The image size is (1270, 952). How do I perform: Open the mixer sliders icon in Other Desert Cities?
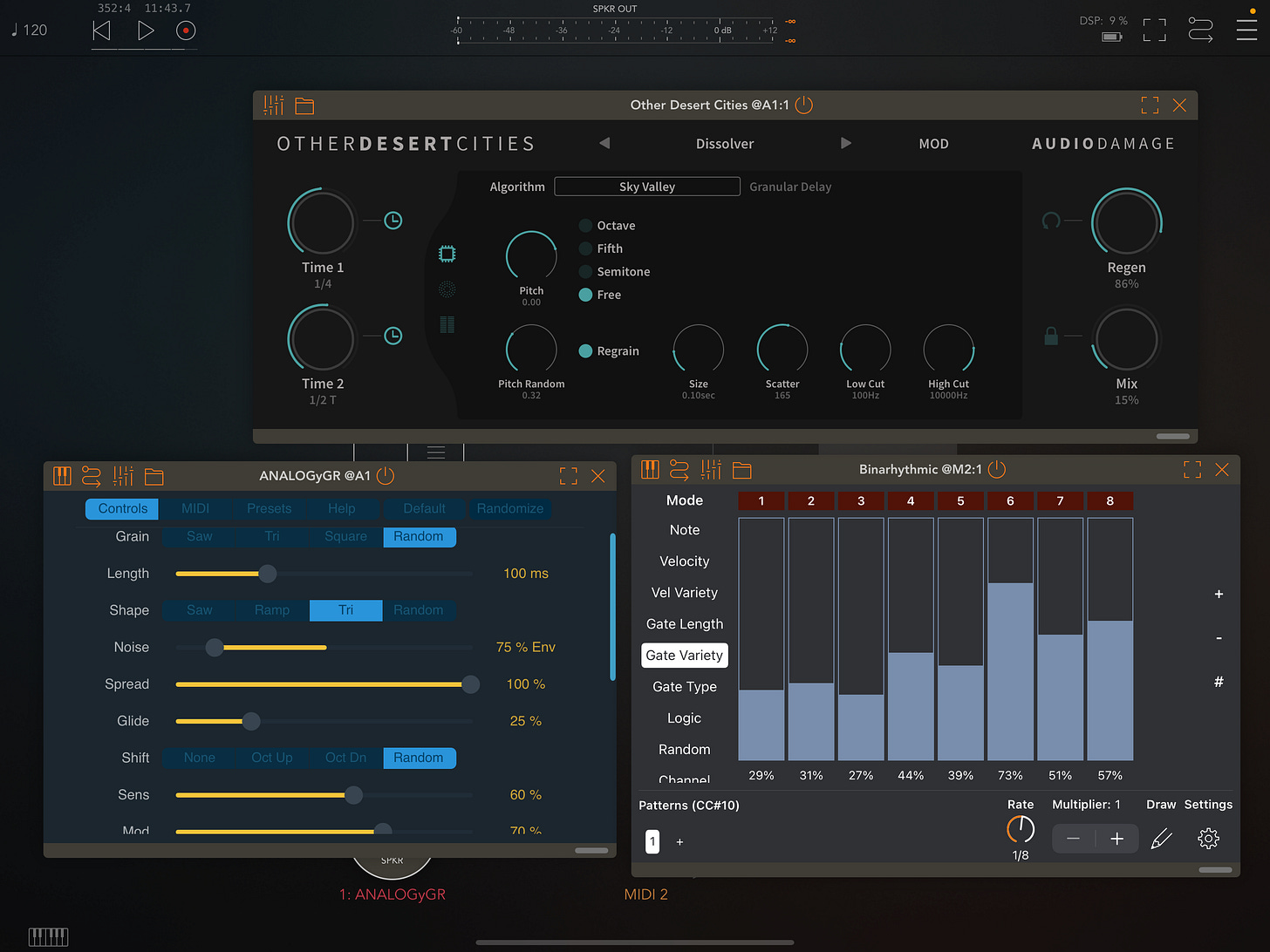click(x=274, y=105)
